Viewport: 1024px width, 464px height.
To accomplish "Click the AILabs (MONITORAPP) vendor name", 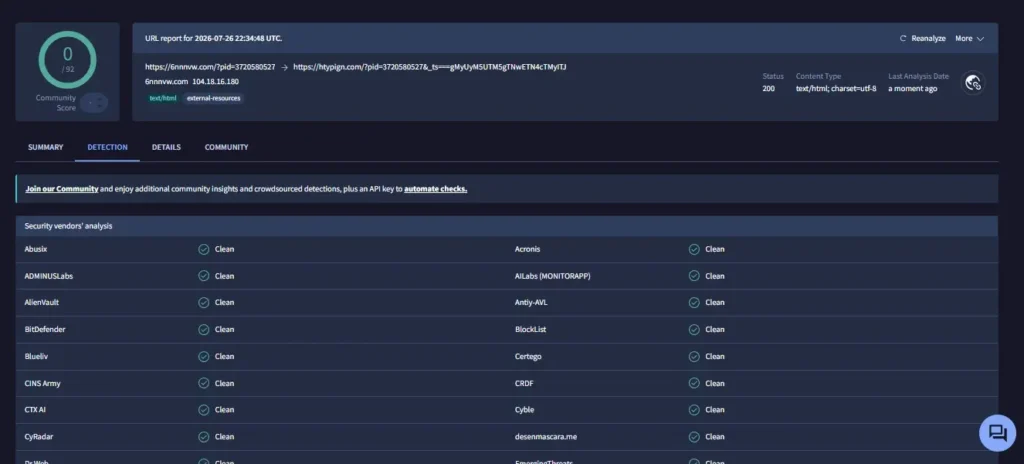I will [552, 276].
